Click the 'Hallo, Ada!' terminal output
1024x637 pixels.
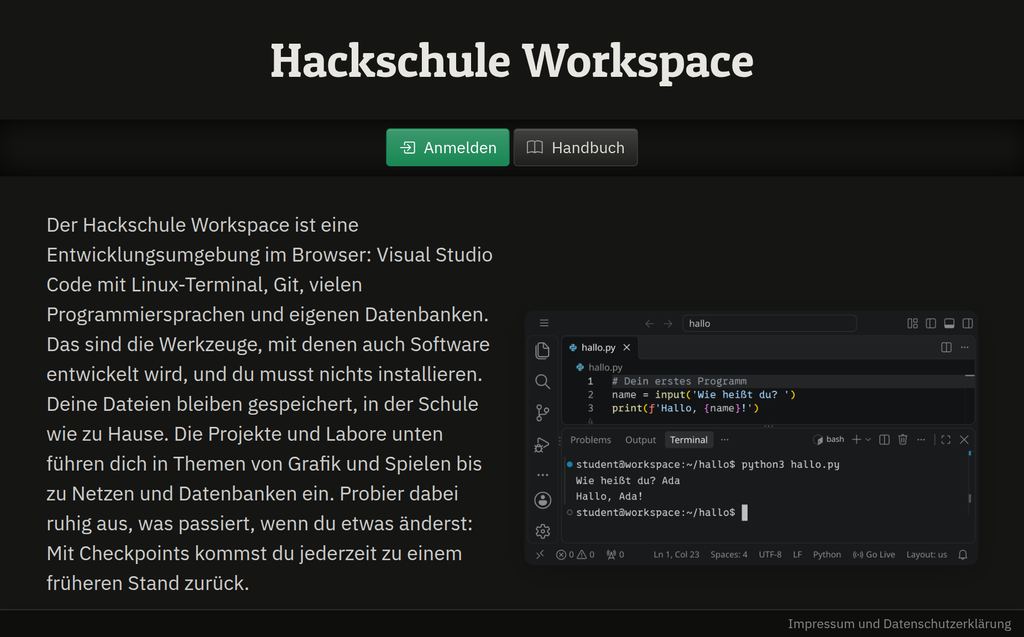pos(609,496)
